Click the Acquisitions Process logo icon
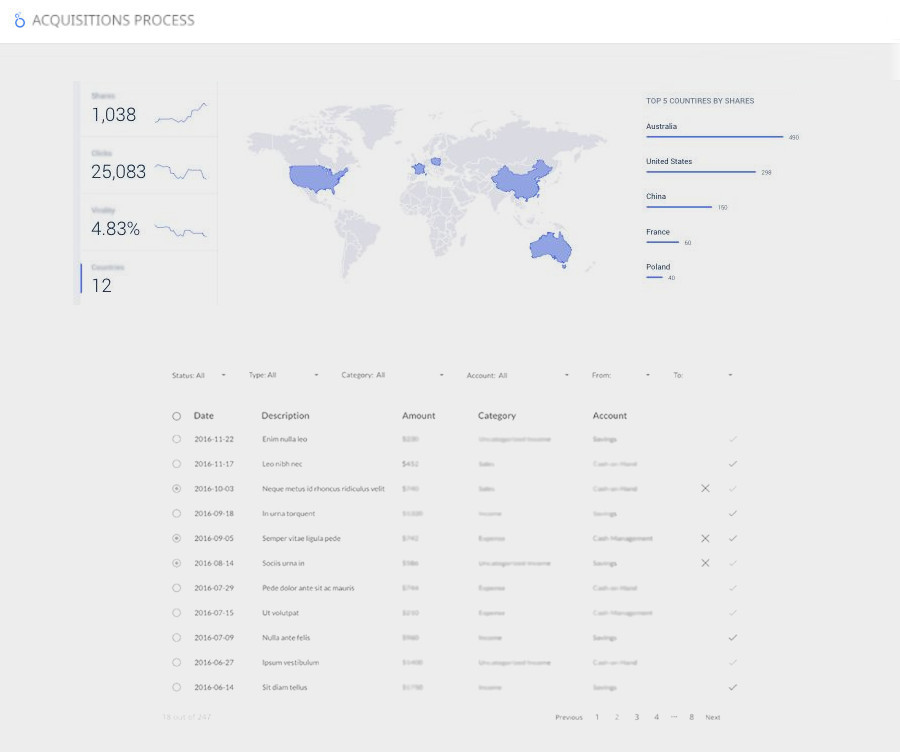Image resolution: width=900 pixels, height=752 pixels. click(19, 20)
